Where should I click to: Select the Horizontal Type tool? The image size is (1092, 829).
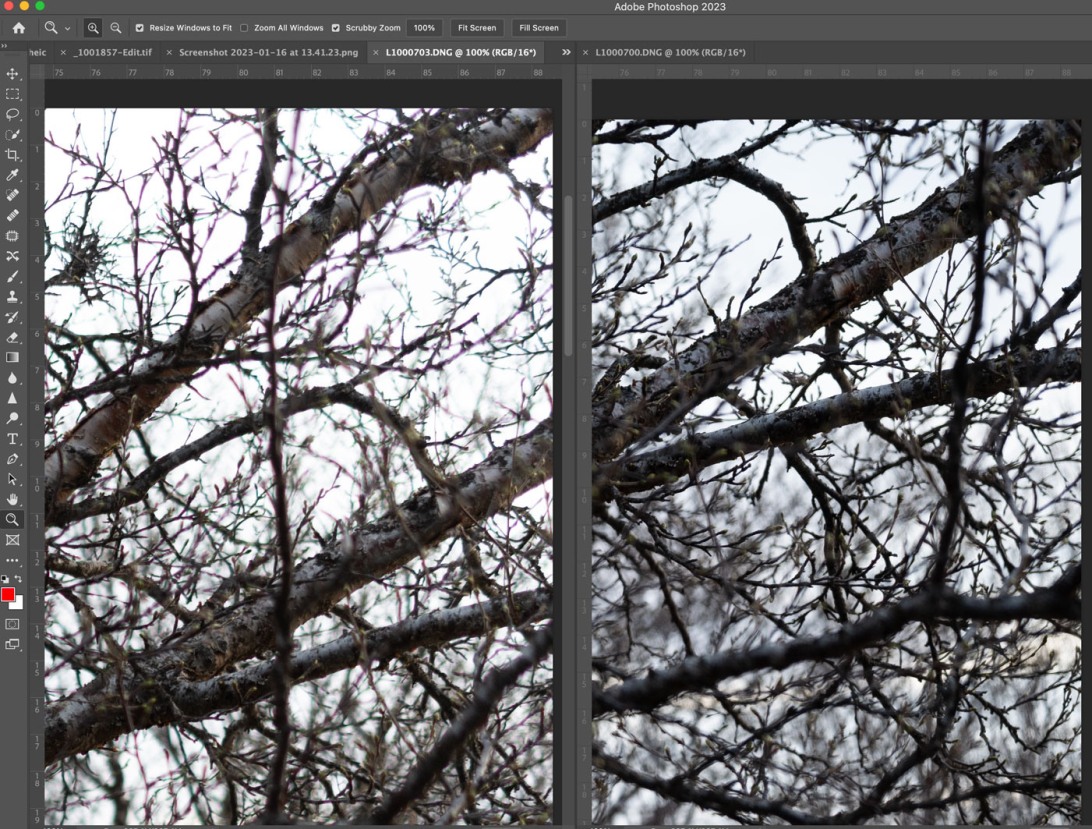click(12, 439)
